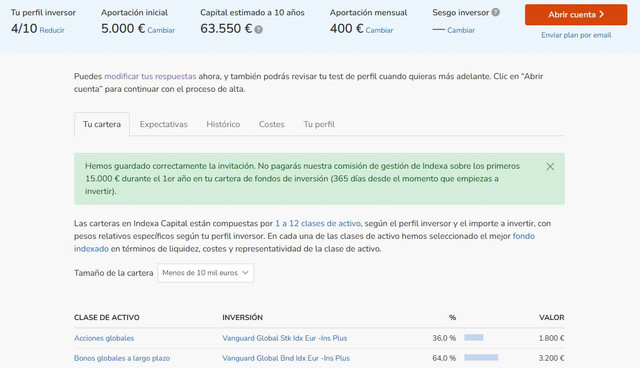Image resolution: width=640 pixels, height=368 pixels.
Task: Click the 1.800 € value cell
Action: [551, 338]
